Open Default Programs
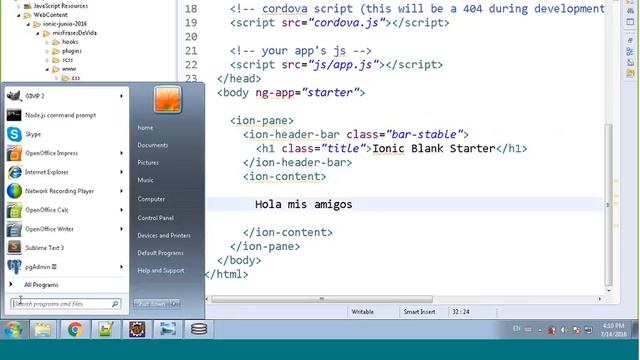The height and width of the screenshot is (360, 640). tap(160, 253)
